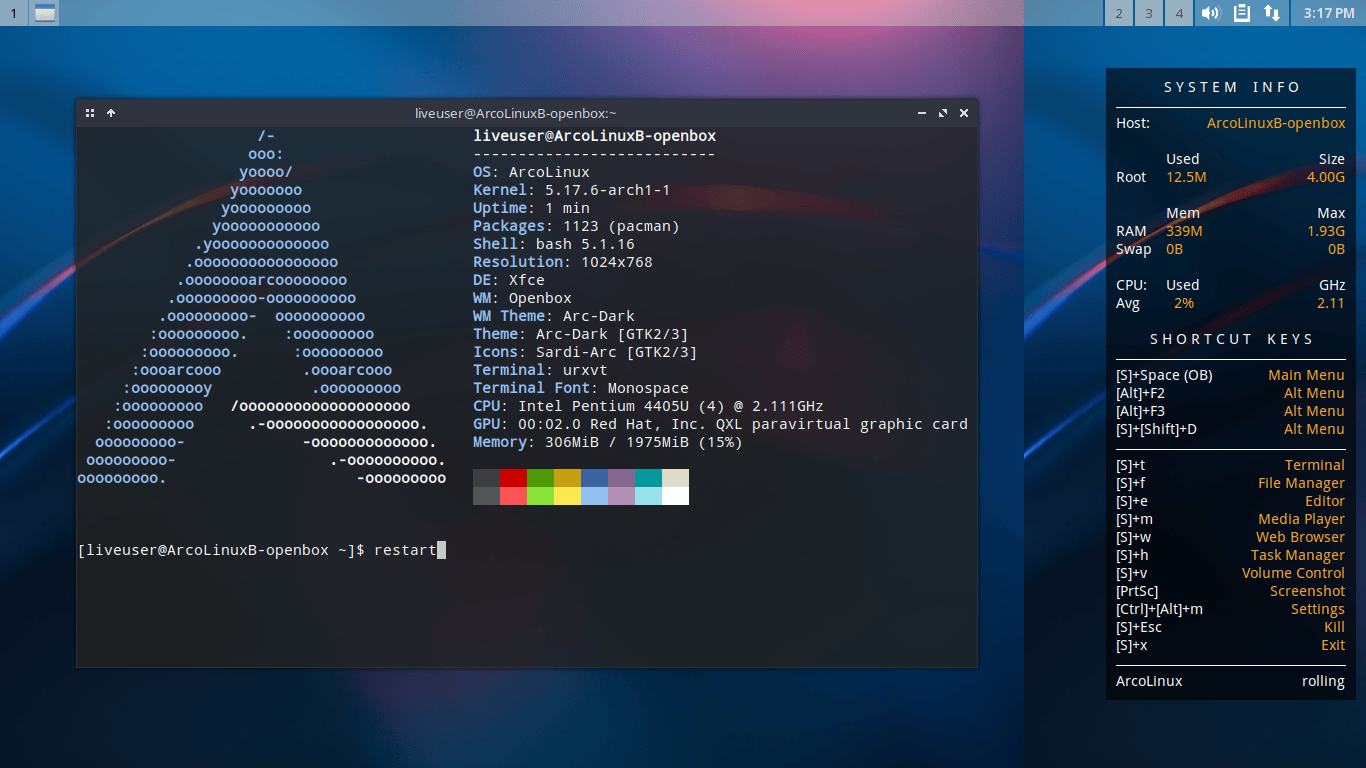The image size is (1366, 768).
Task: Minimize the terminal window
Action: [x=921, y=113]
